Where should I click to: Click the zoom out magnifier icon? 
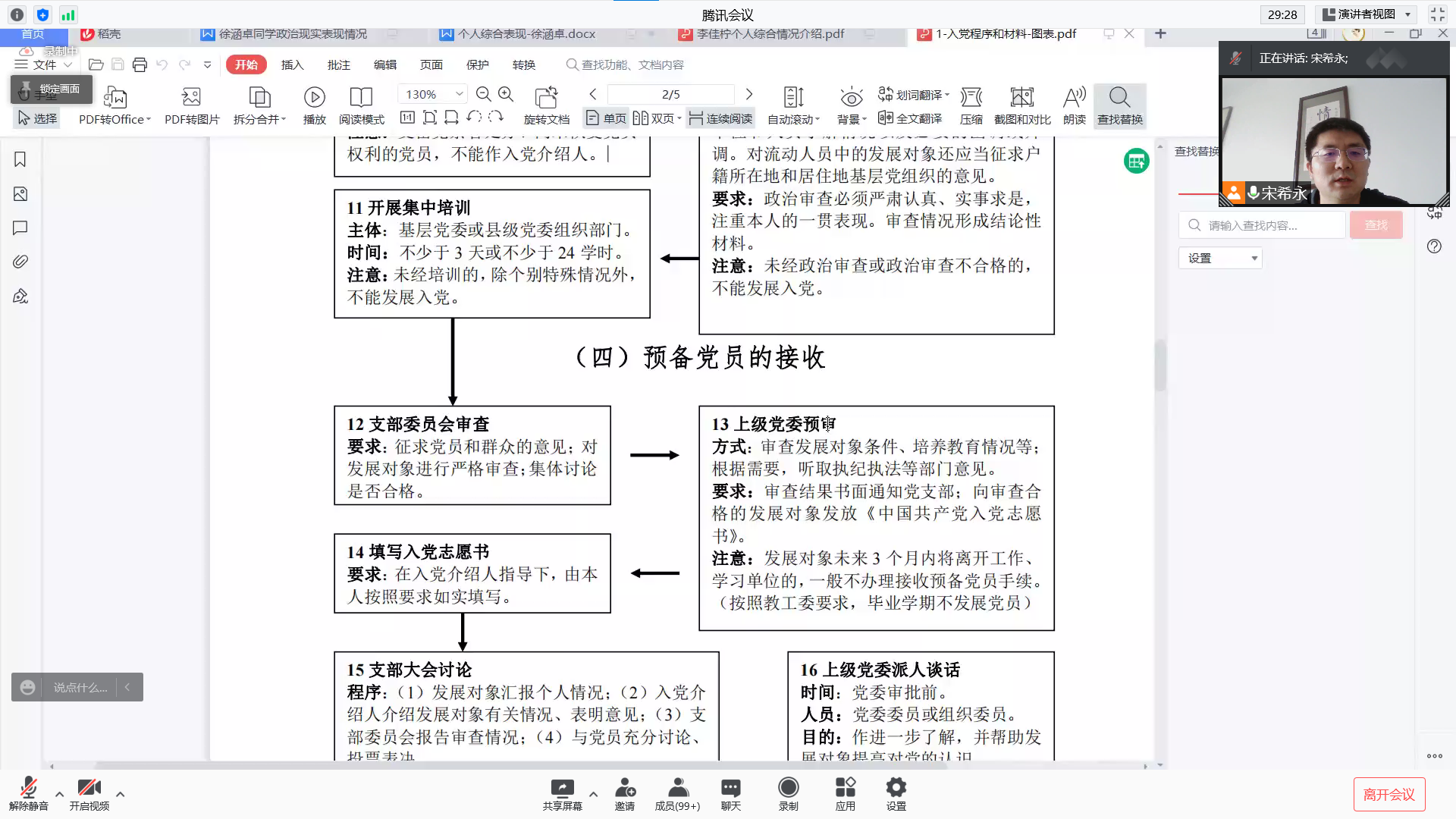pyautogui.click(x=483, y=94)
